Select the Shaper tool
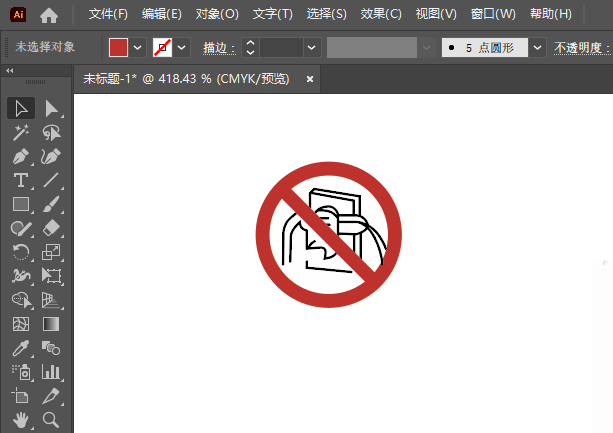Viewport: 613px width, 433px height. (21, 228)
